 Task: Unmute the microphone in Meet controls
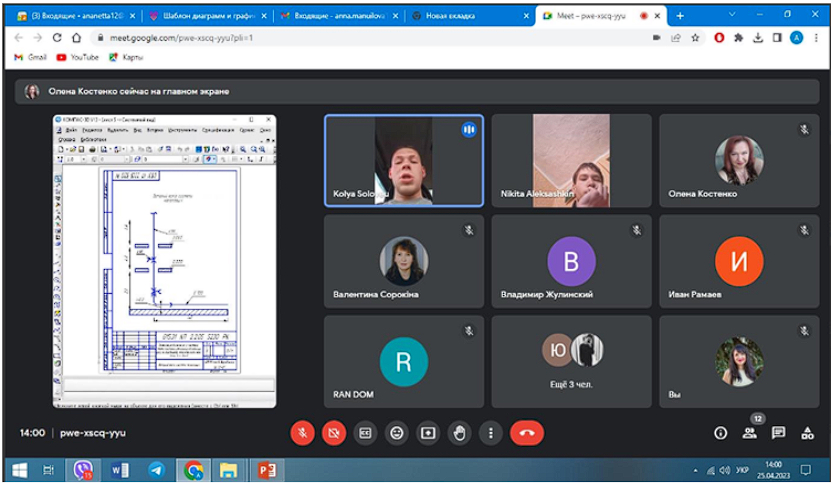point(301,432)
